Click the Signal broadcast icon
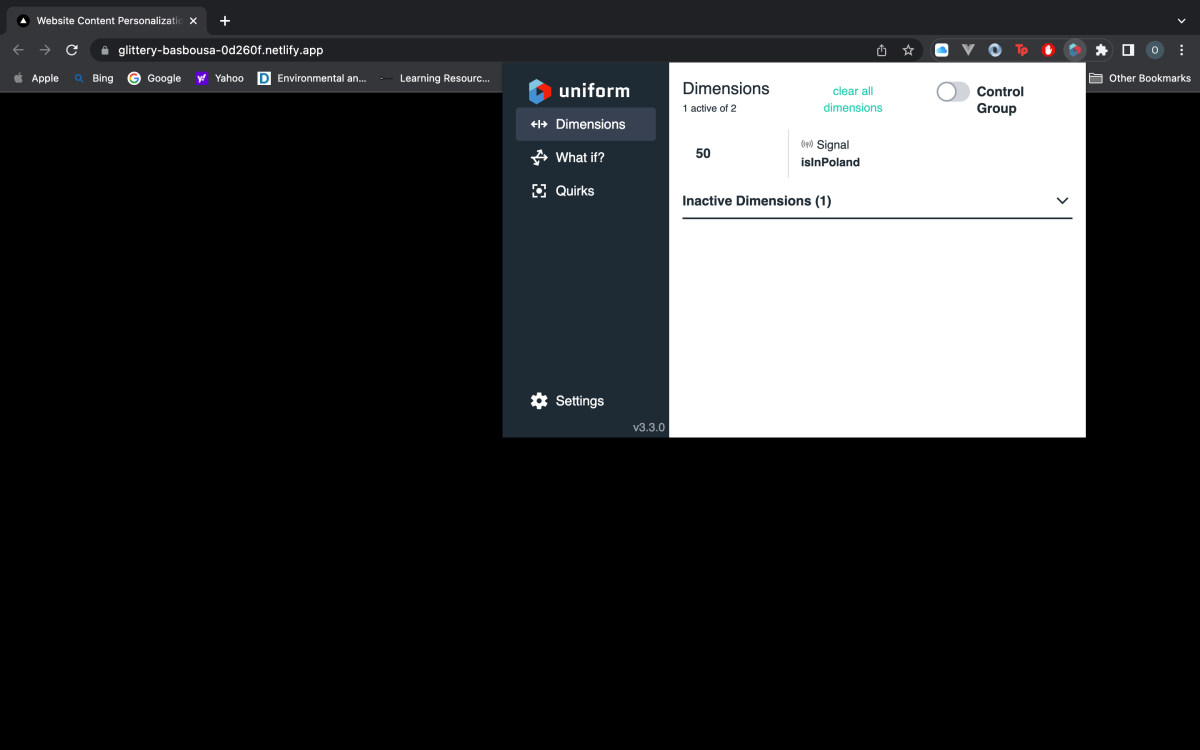Viewport: 1200px width, 750px height. (807, 145)
